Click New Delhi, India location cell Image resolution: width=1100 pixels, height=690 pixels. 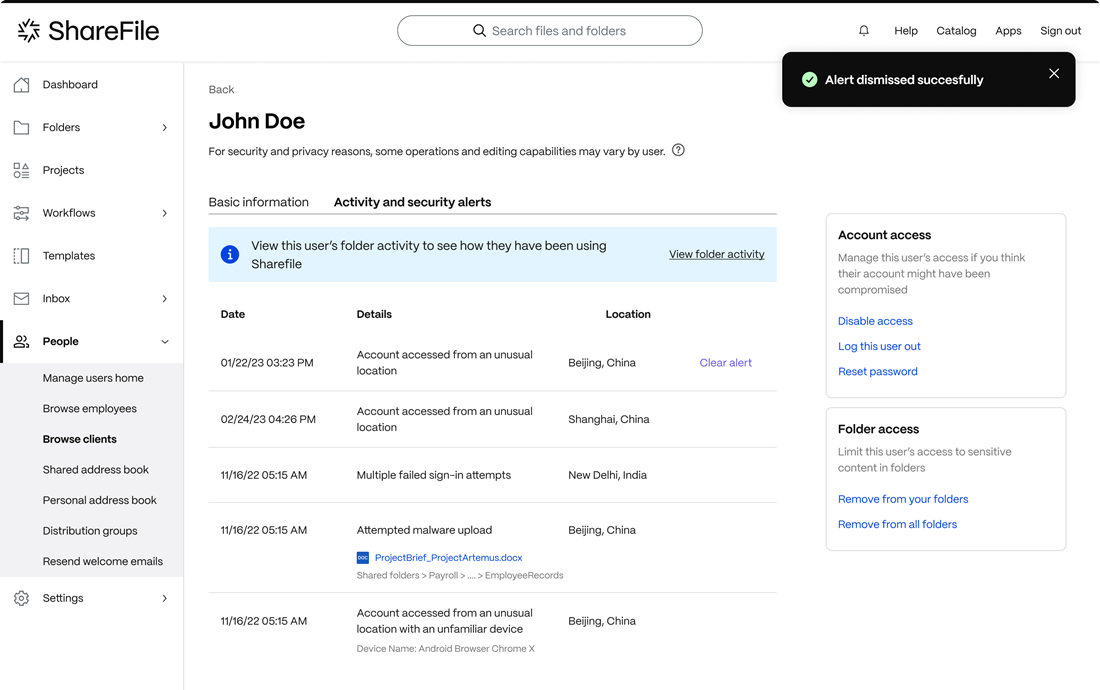[x=608, y=475]
